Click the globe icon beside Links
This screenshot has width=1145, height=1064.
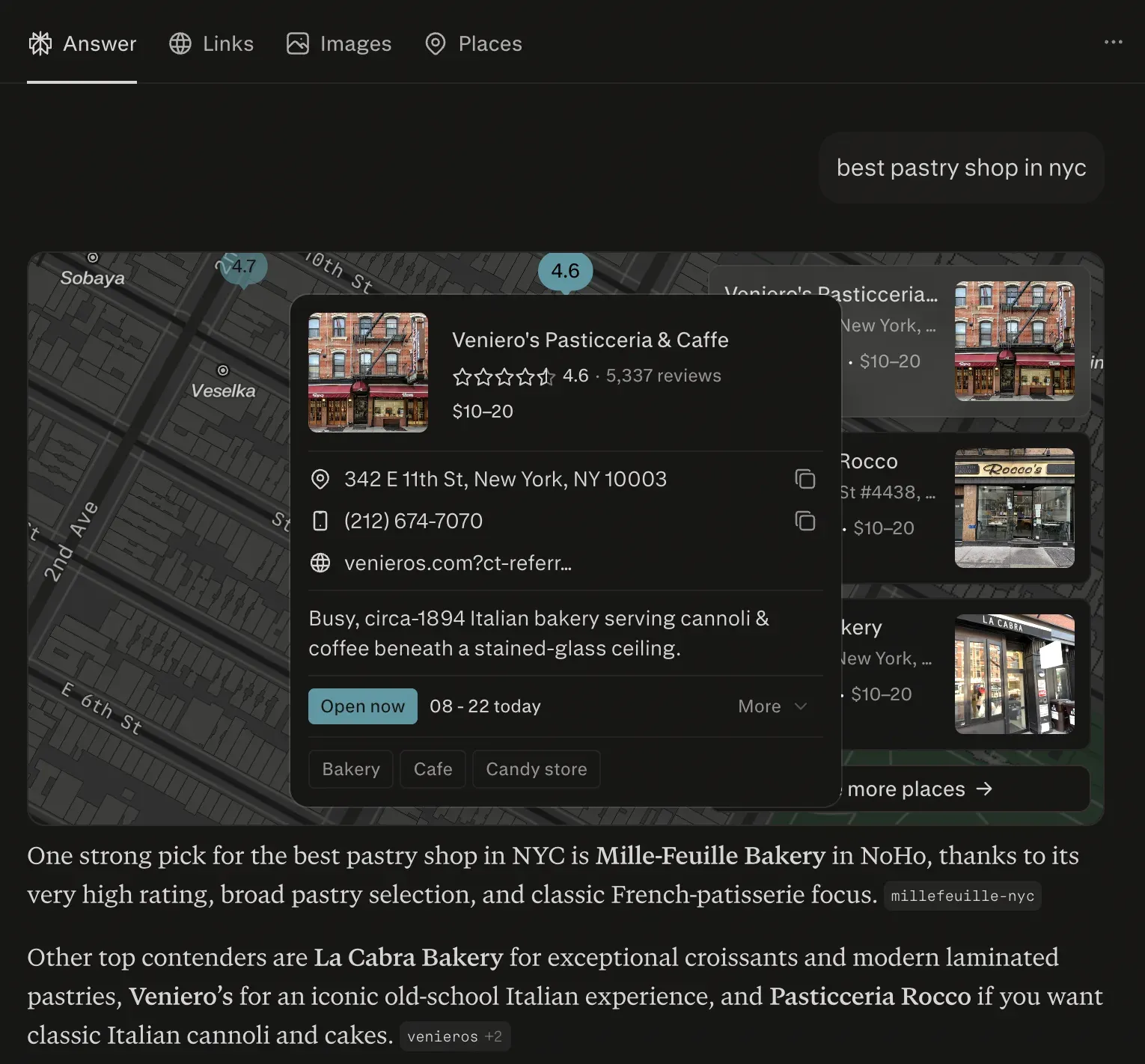click(180, 43)
